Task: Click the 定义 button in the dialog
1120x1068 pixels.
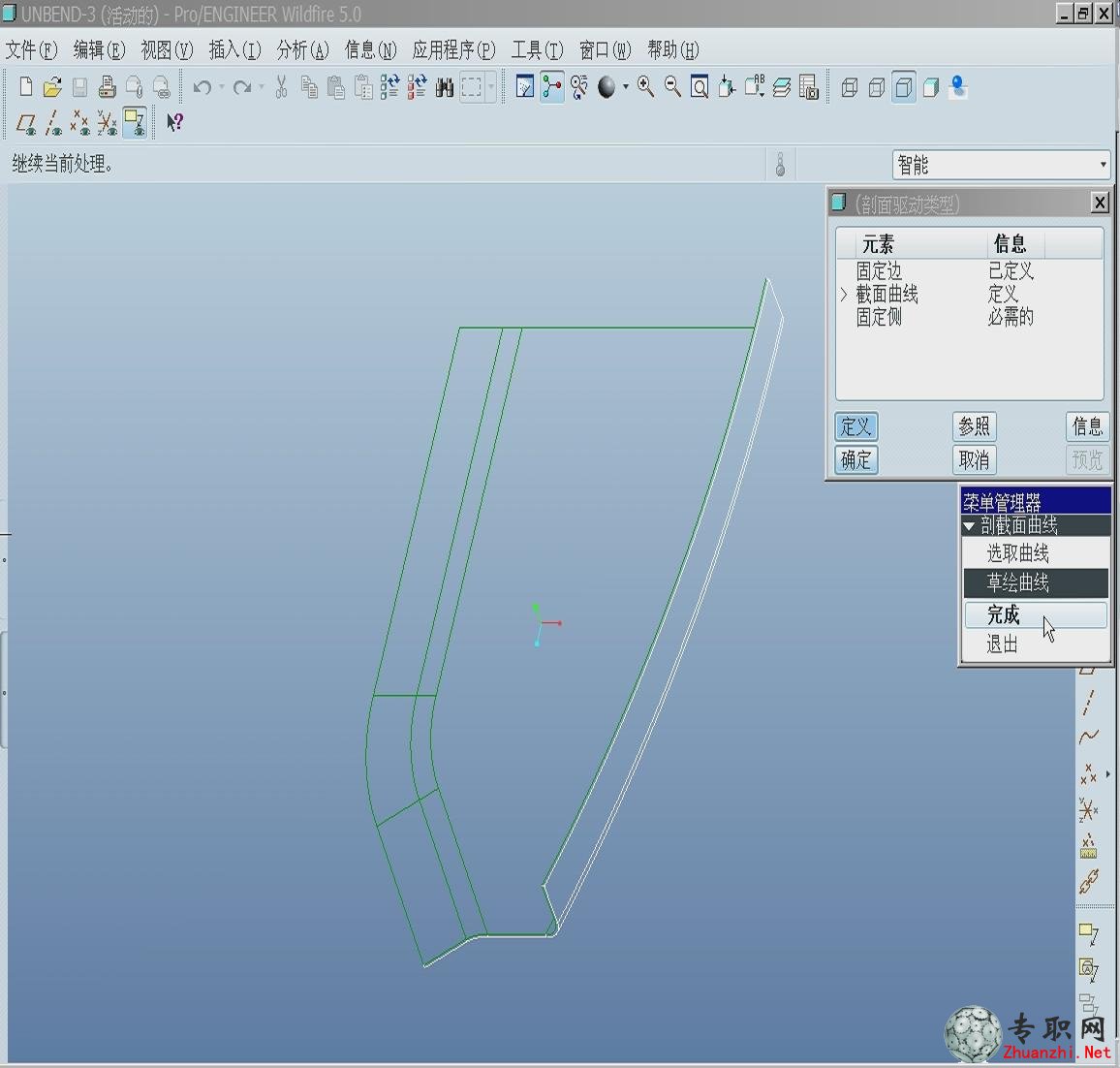Action: (856, 426)
